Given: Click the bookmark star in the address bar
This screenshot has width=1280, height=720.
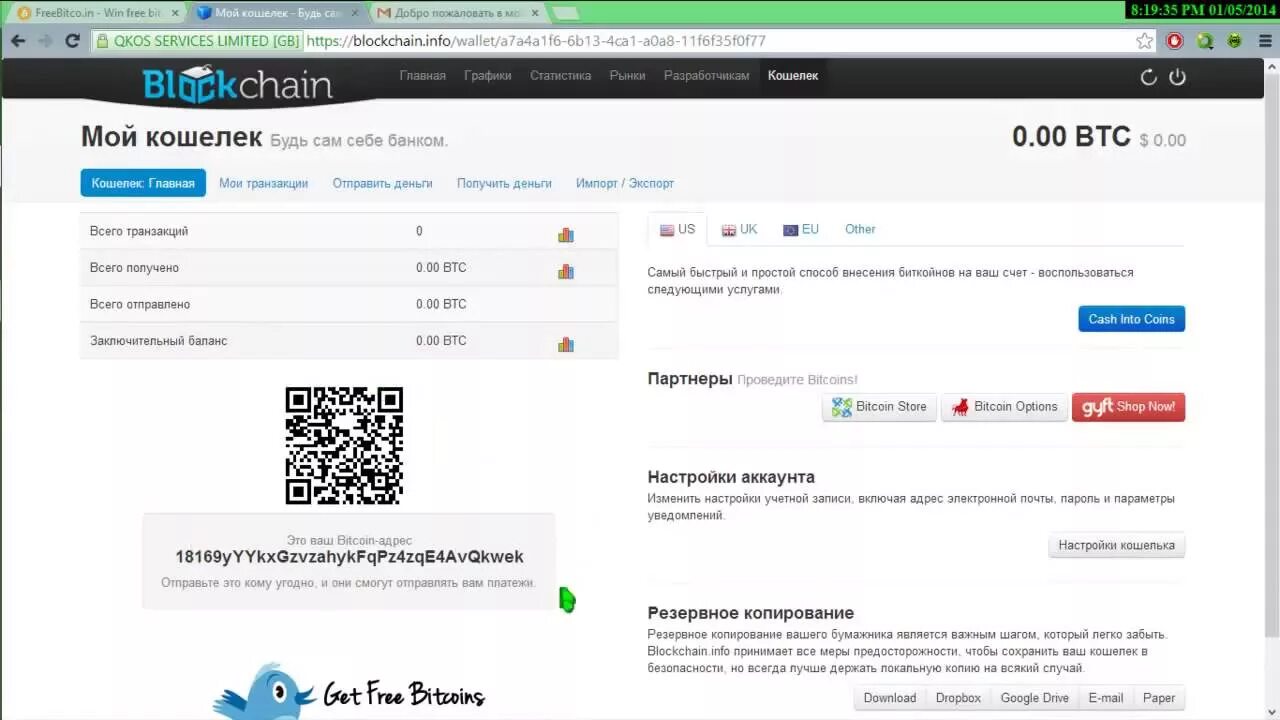Looking at the screenshot, I should (1142, 41).
